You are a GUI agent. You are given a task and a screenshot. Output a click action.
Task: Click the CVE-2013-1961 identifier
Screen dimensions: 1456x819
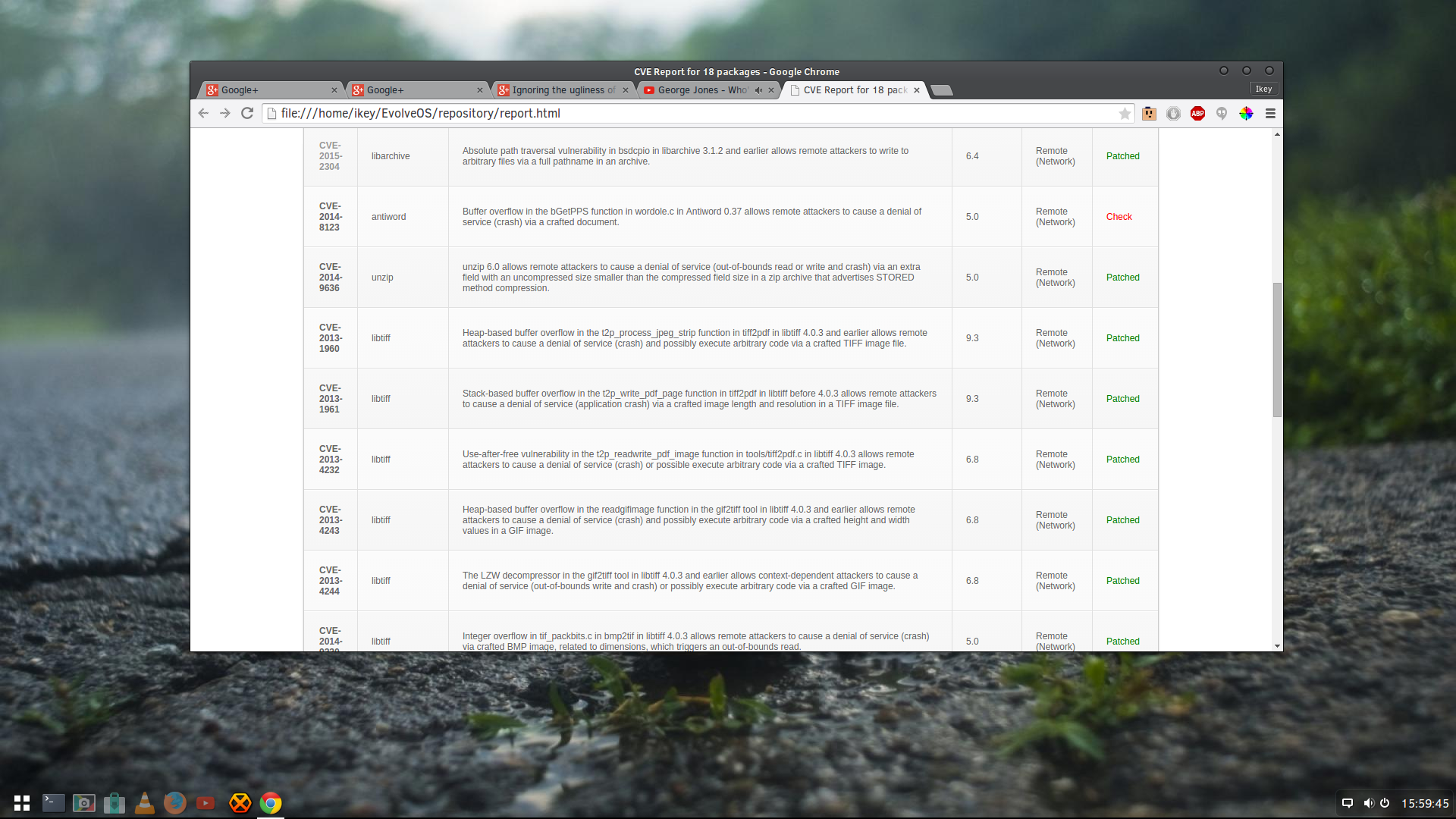330,399
